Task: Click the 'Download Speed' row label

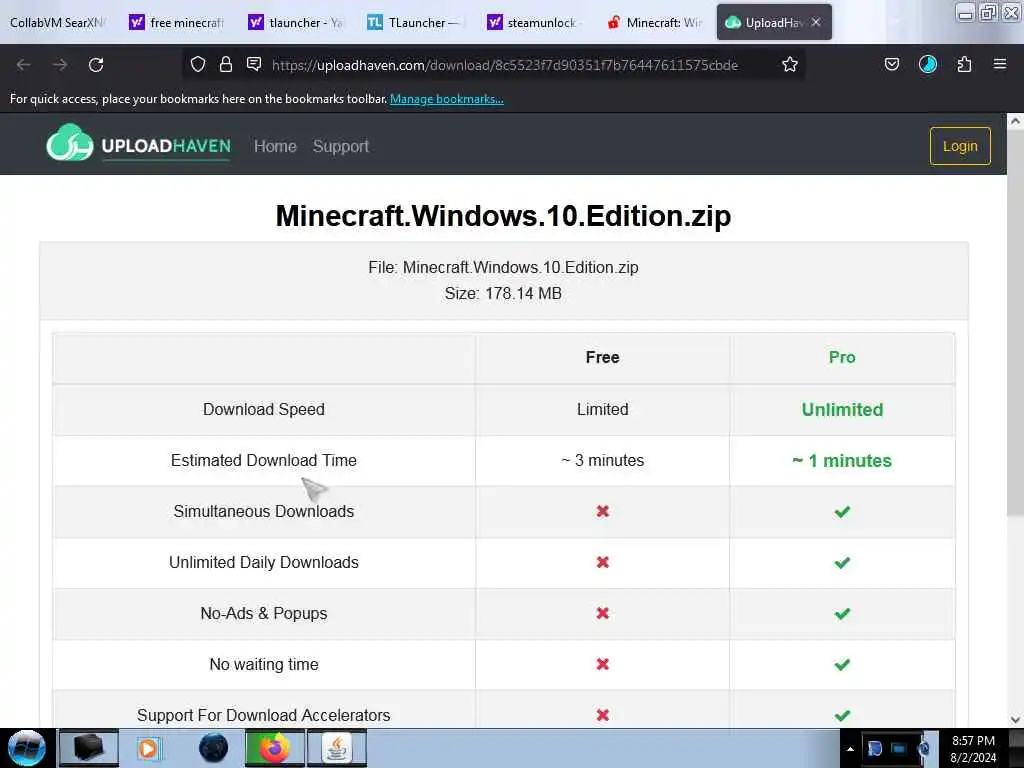Action: [264, 409]
